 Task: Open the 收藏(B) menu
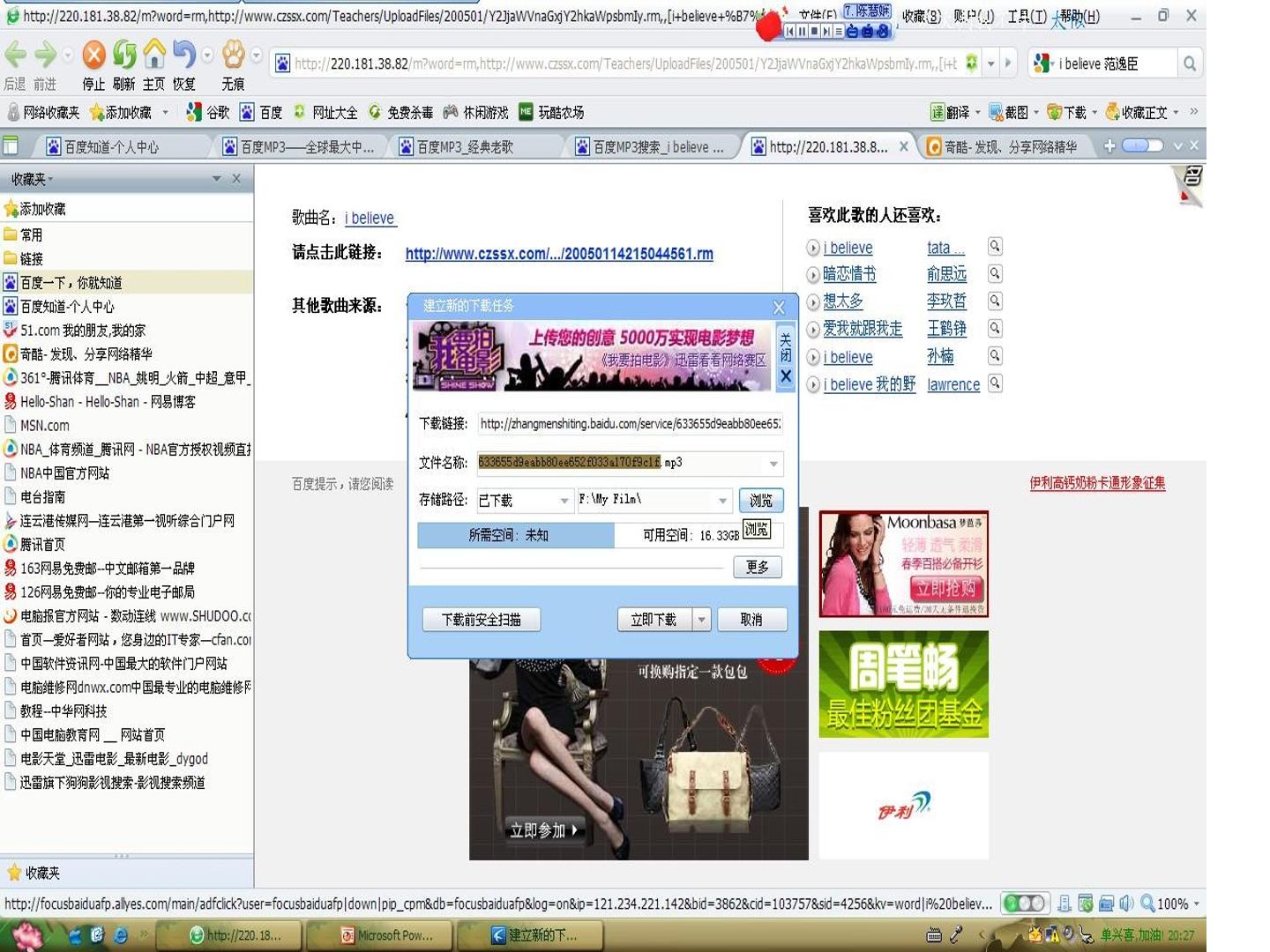coord(922,16)
